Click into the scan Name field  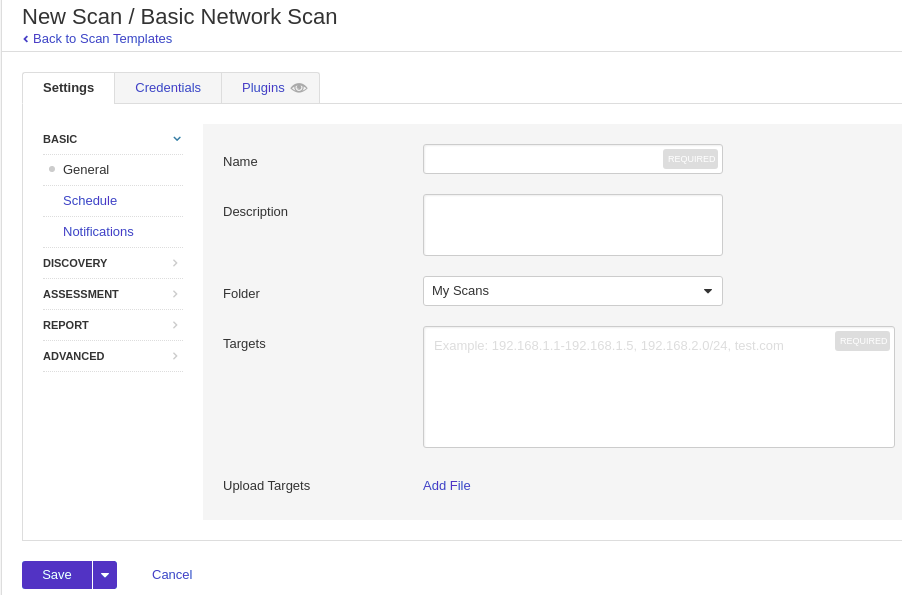(542, 159)
